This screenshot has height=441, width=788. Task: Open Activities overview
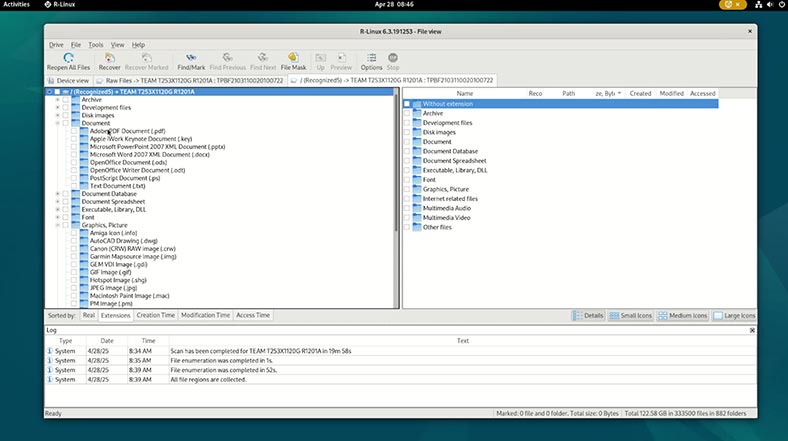coord(17,5)
